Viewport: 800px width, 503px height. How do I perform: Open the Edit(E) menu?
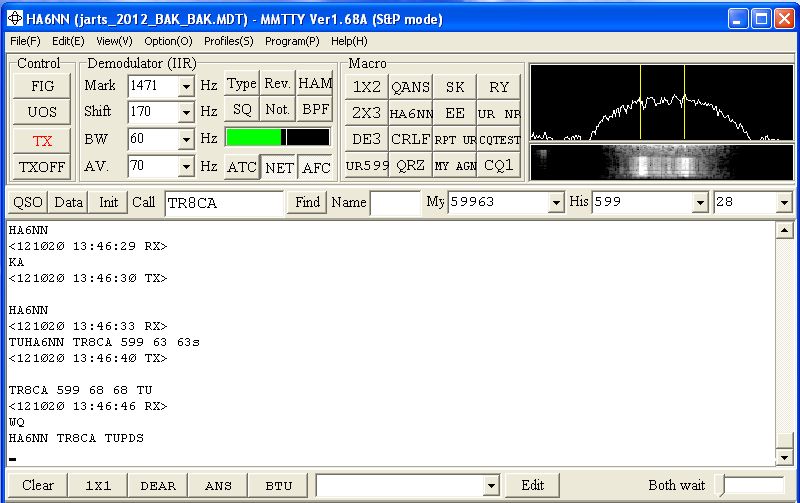(68, 41)
